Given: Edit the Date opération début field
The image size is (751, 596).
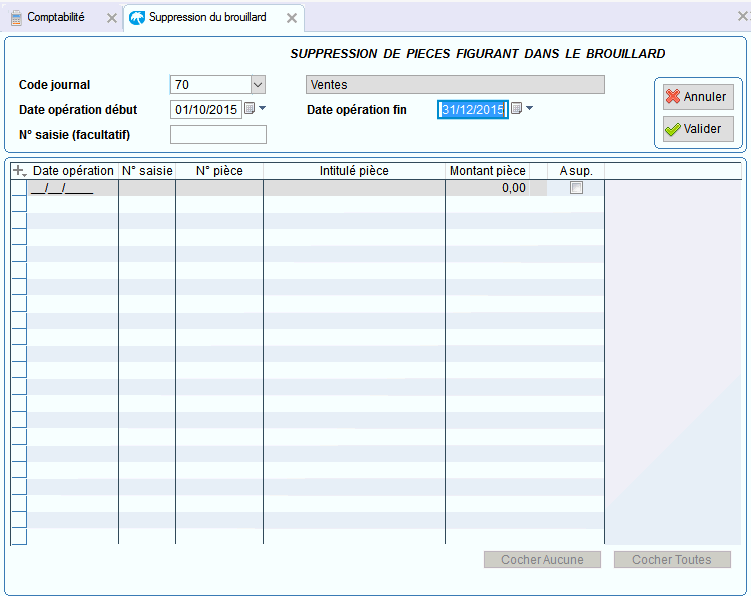Looking at the screenshot, I should [x=206, y=110].
